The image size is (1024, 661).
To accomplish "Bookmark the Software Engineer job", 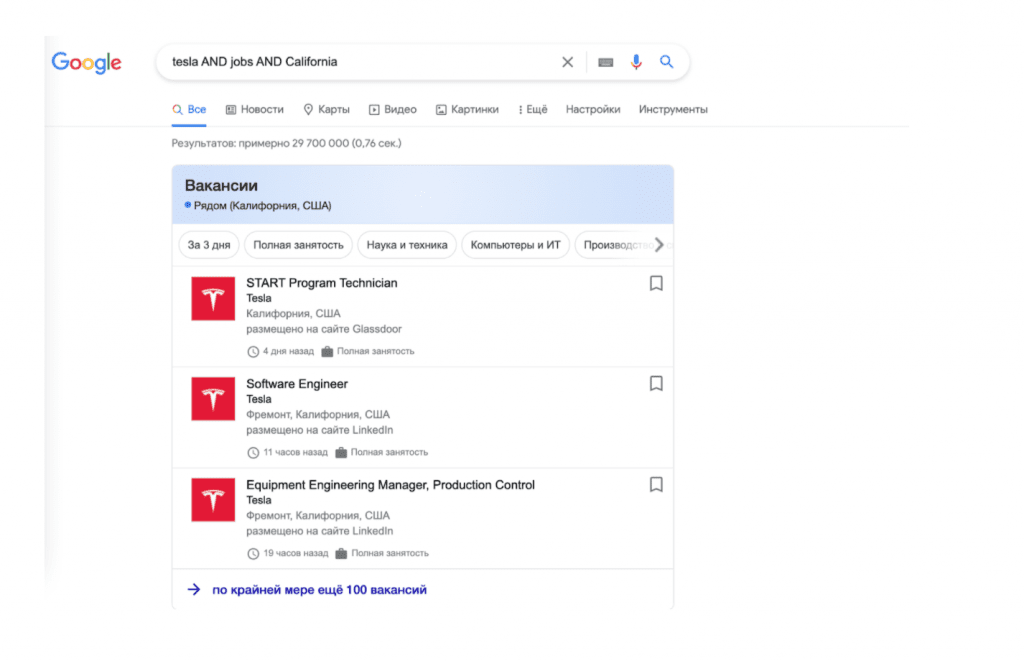I will pos(656,384).
